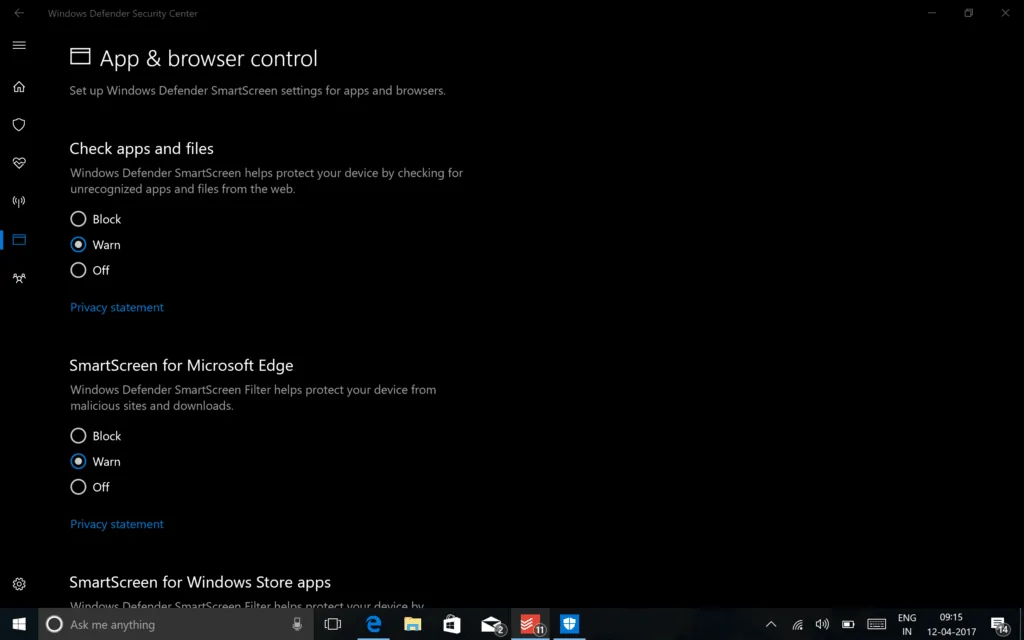This screenshot has height=640, width=1024.
Task: Open the hamburger navigation menu
Action: 19,45
